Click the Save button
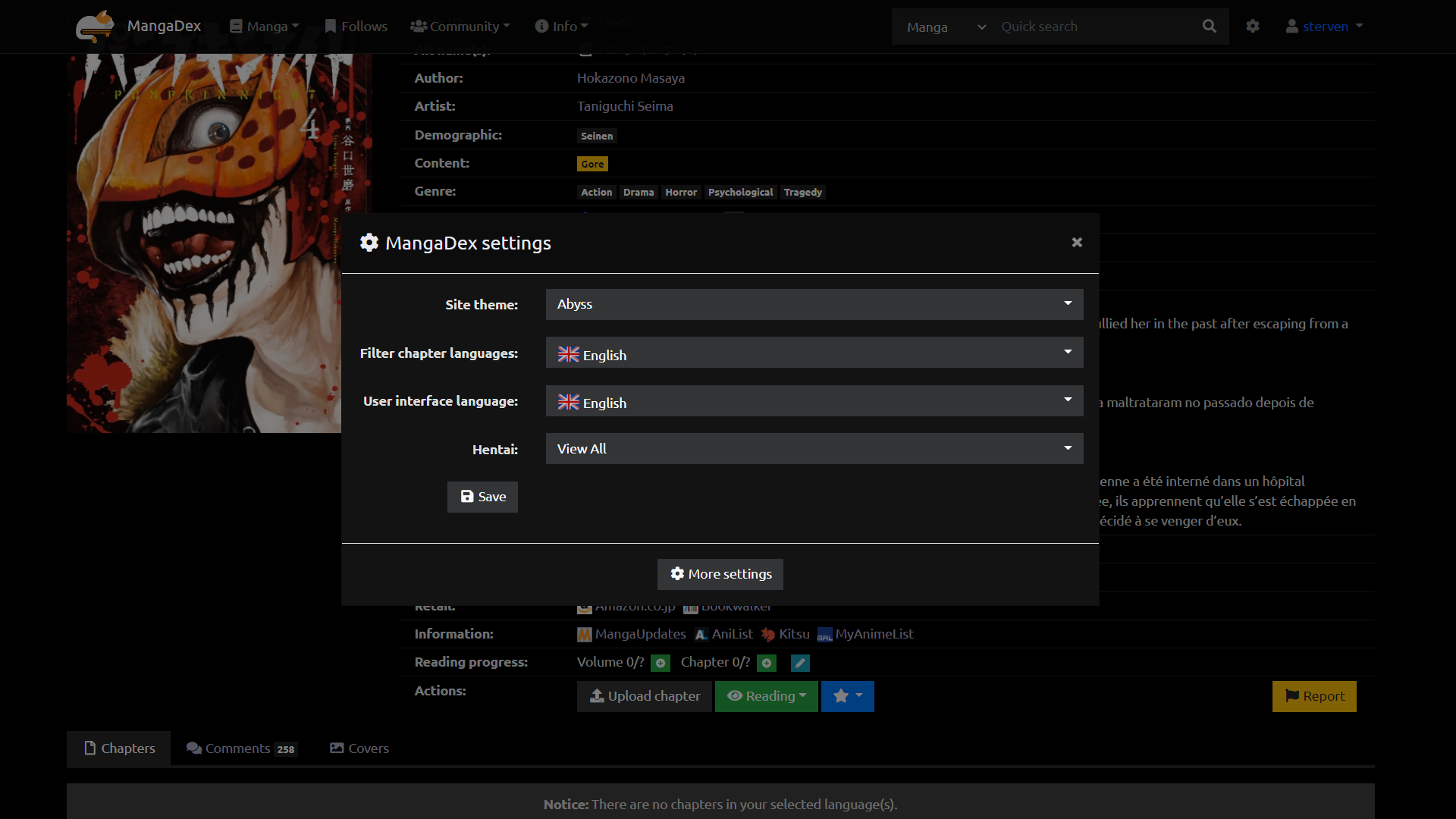The height and width of the screenshot is (819, 1456). click(482, 497)
